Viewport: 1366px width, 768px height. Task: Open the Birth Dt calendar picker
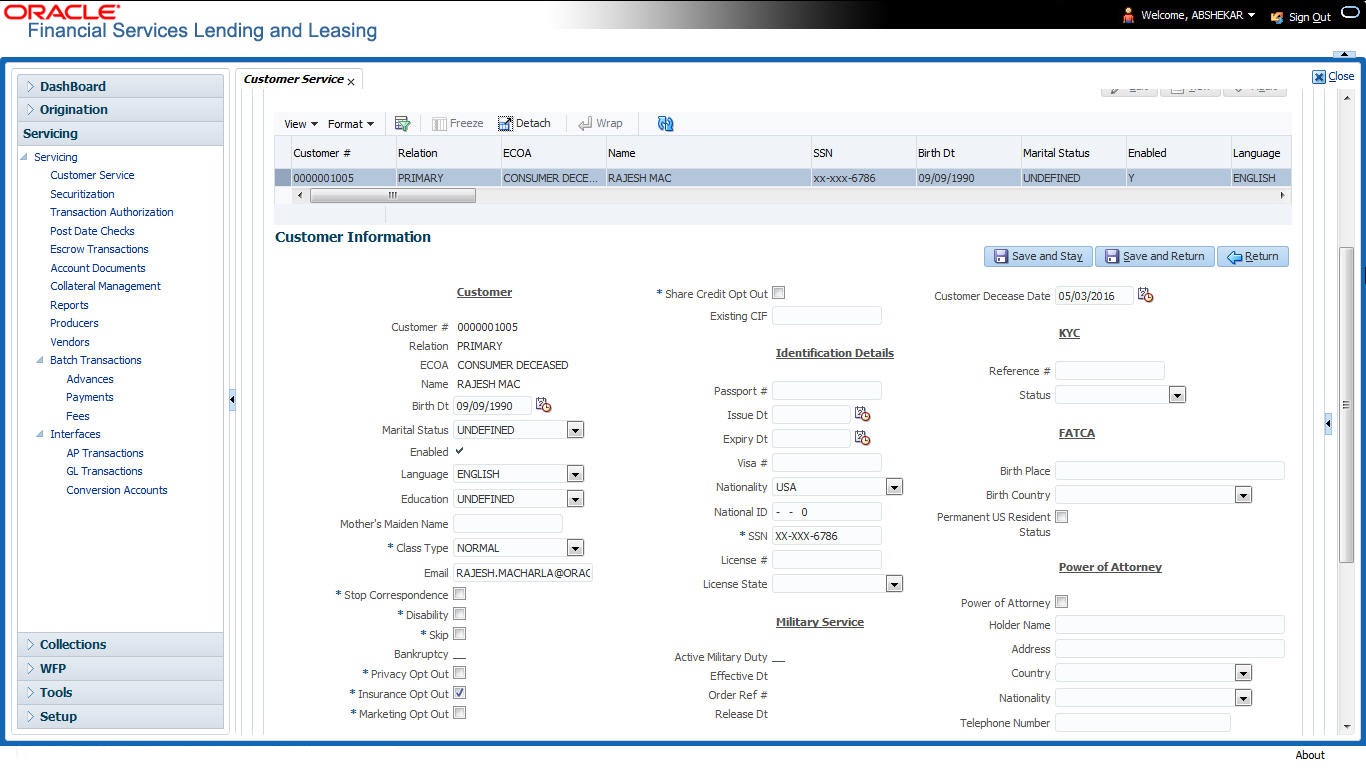(x=543, y=405)
